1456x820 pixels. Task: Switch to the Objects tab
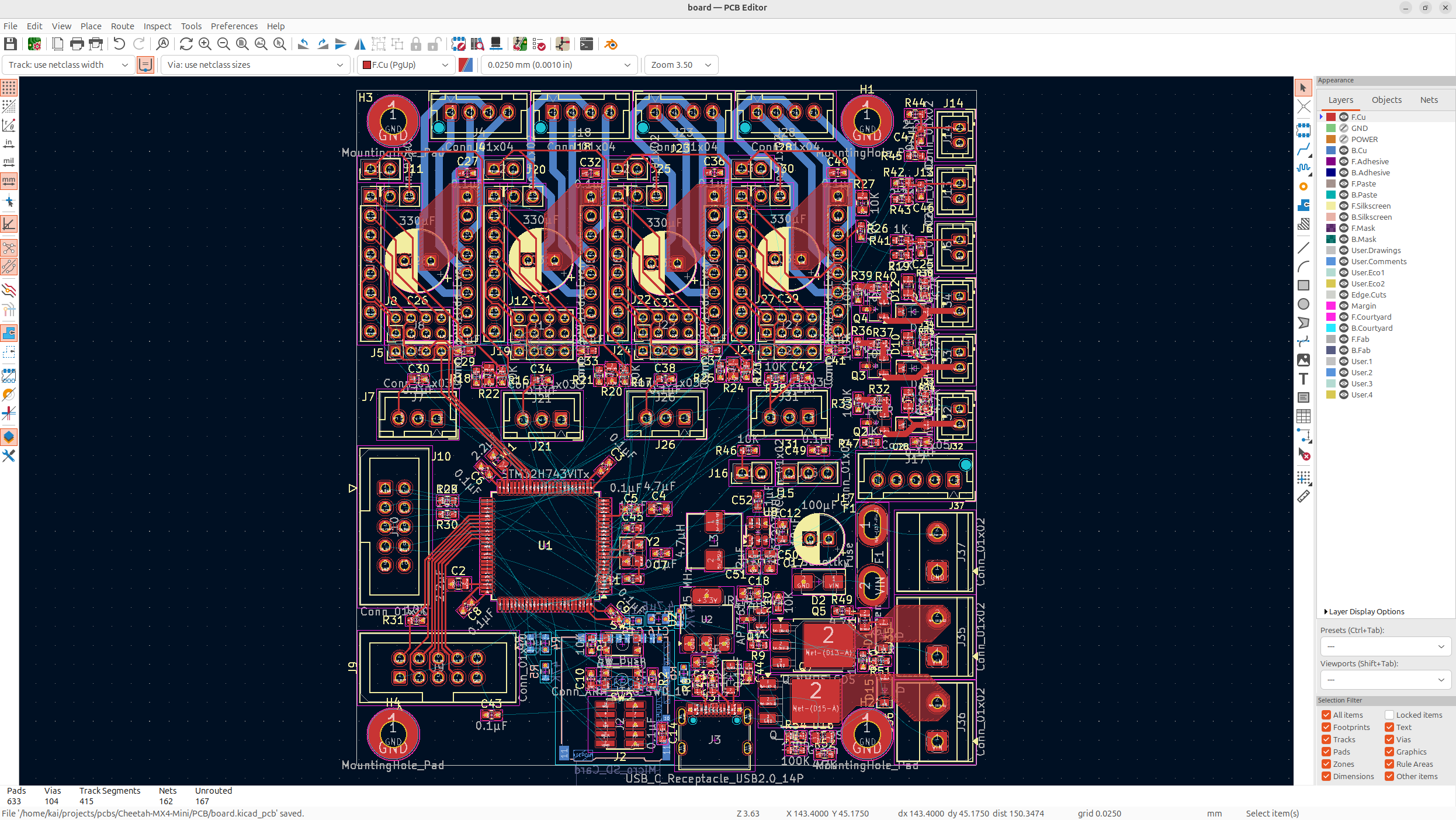(1386, 100)
